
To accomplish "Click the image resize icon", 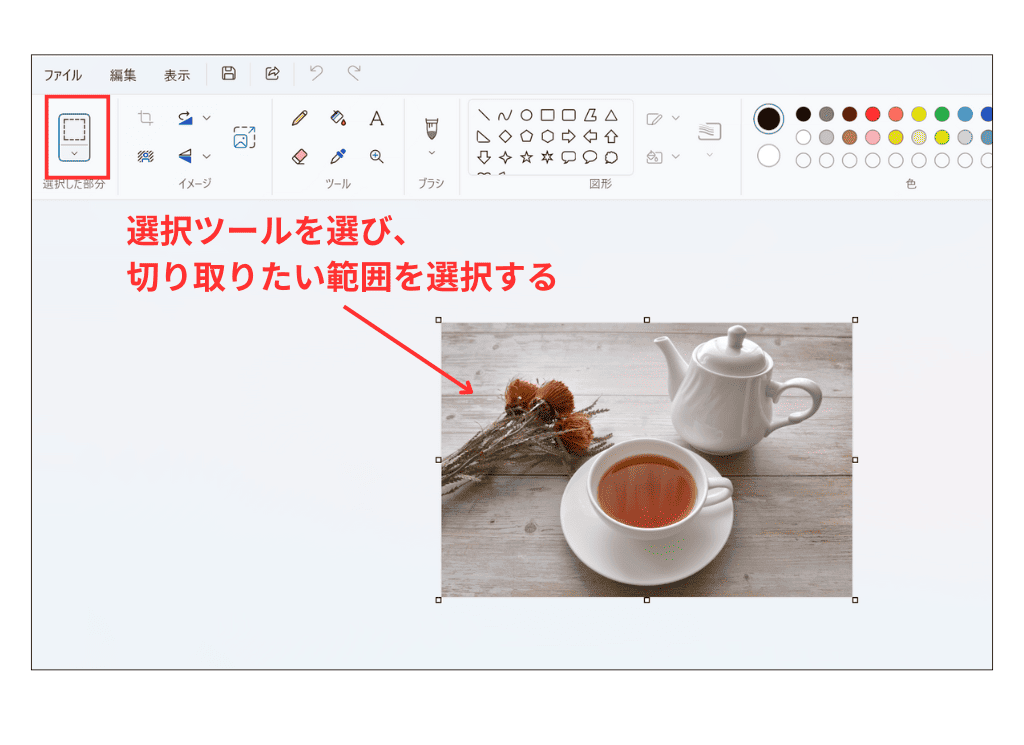I will pos(244,137).
